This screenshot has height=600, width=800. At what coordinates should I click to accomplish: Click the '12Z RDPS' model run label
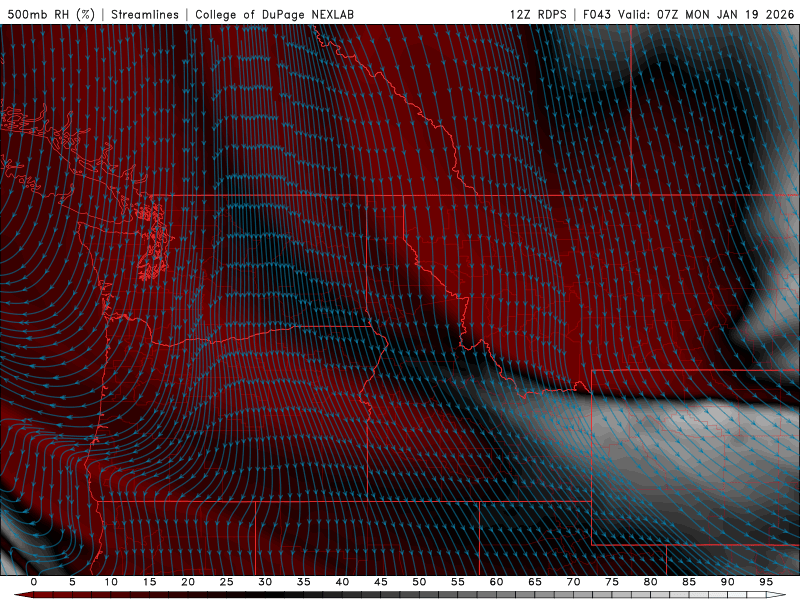coord(538,14)
